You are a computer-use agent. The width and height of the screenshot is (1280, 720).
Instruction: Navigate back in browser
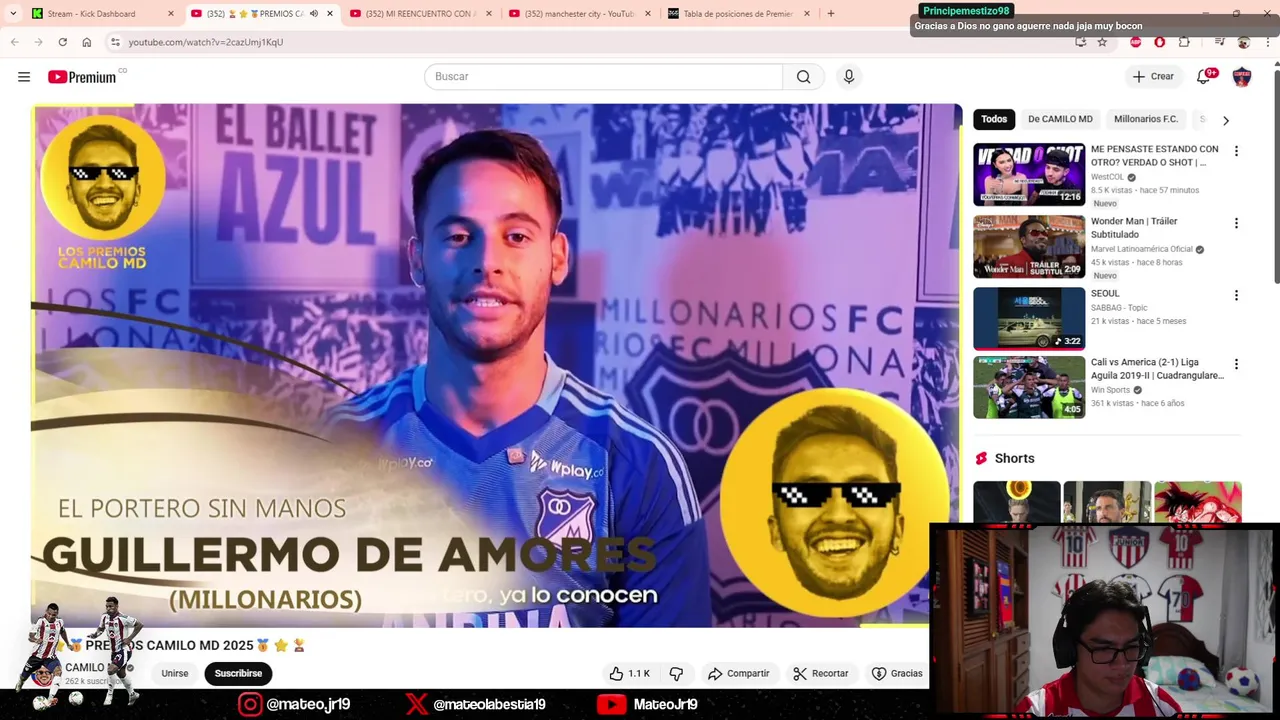tap(14, 42)
